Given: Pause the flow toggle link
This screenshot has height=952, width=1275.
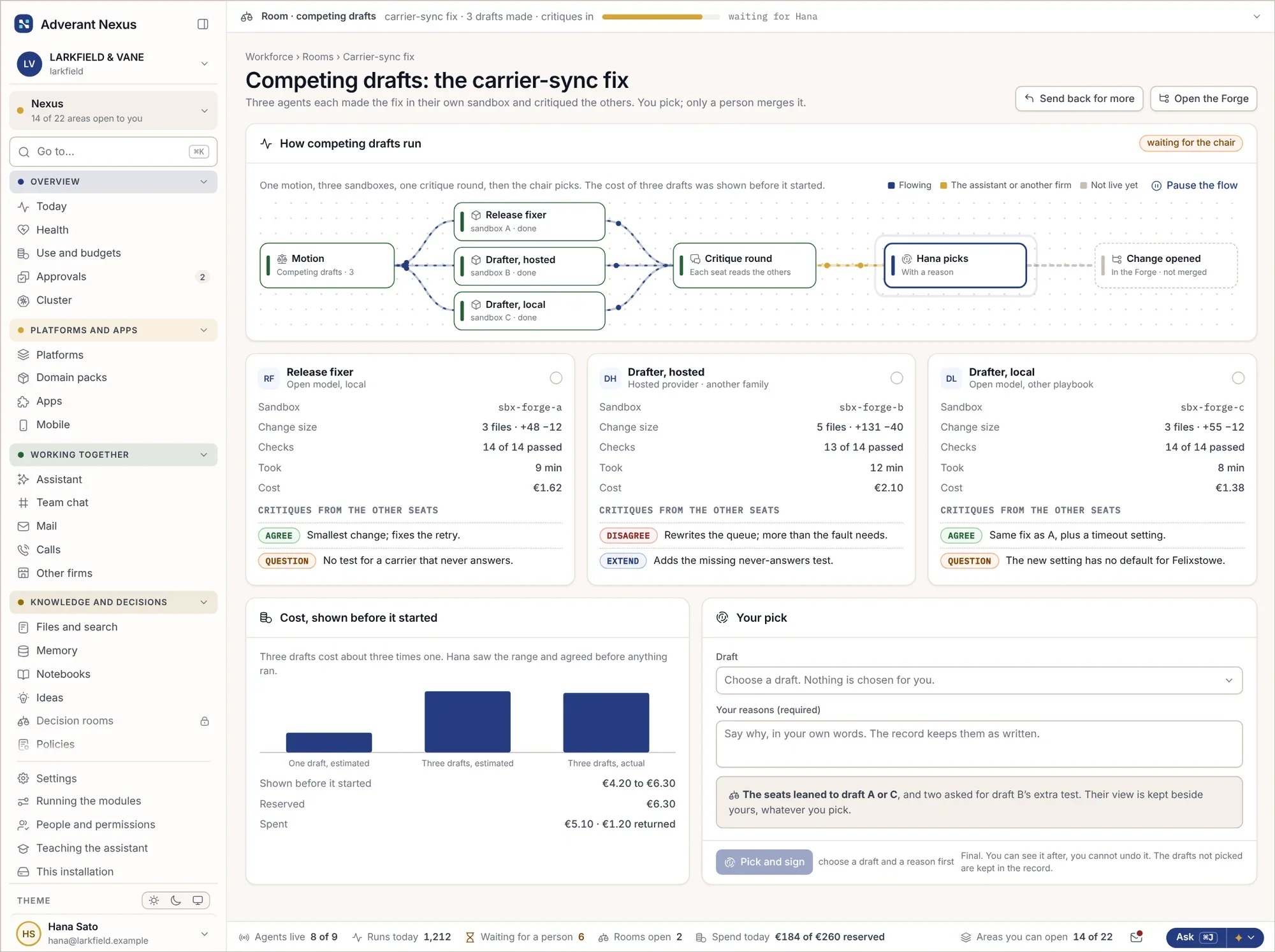Looking at the screenshot, I should (x=1195, y=185).
